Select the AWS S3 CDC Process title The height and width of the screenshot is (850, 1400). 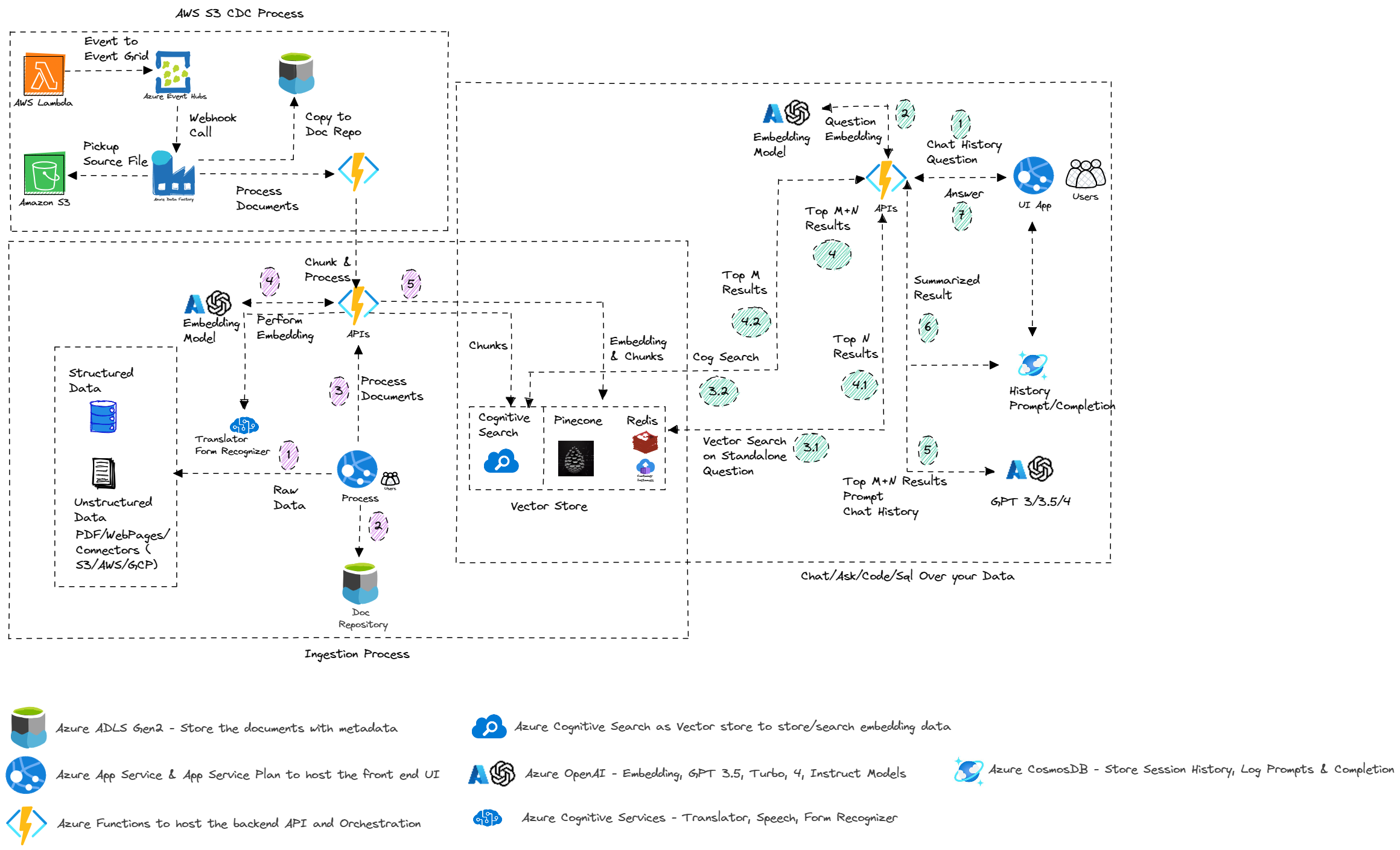pyautogui.click(x=239, y=13)
